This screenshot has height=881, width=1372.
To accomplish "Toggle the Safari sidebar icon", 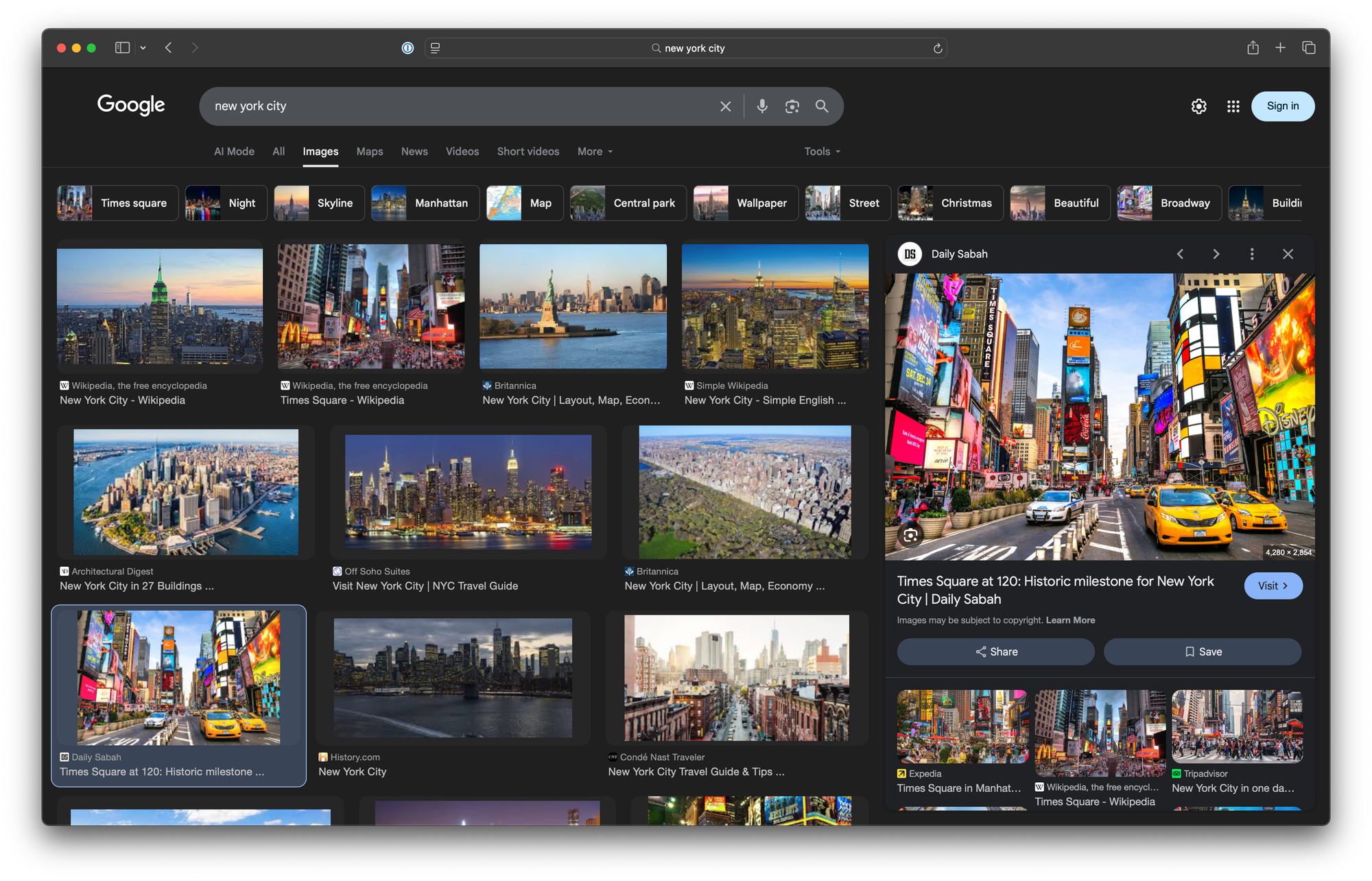I will tap(122, 48).
